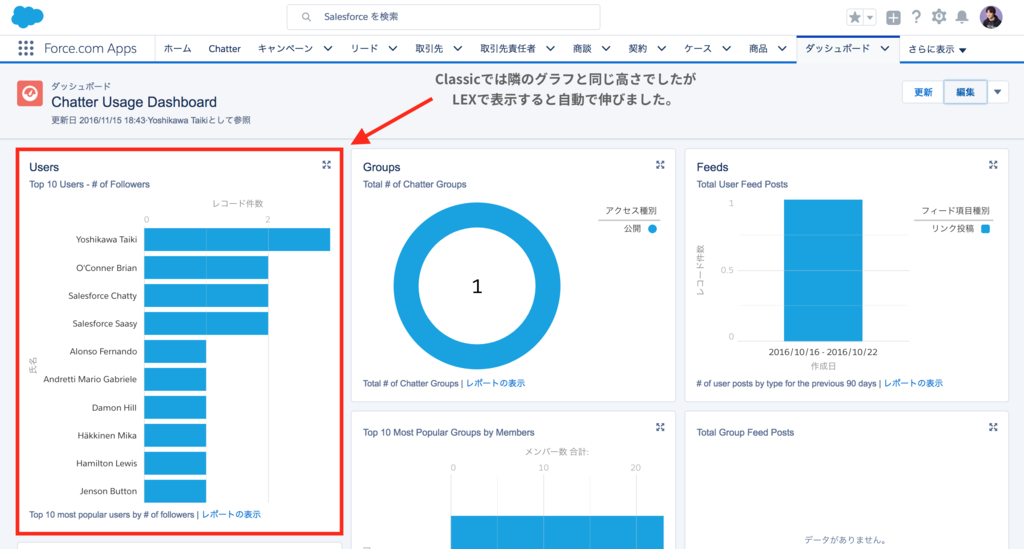
Task: Click the Salesforce cloud logo
Action: pos(27,16)
